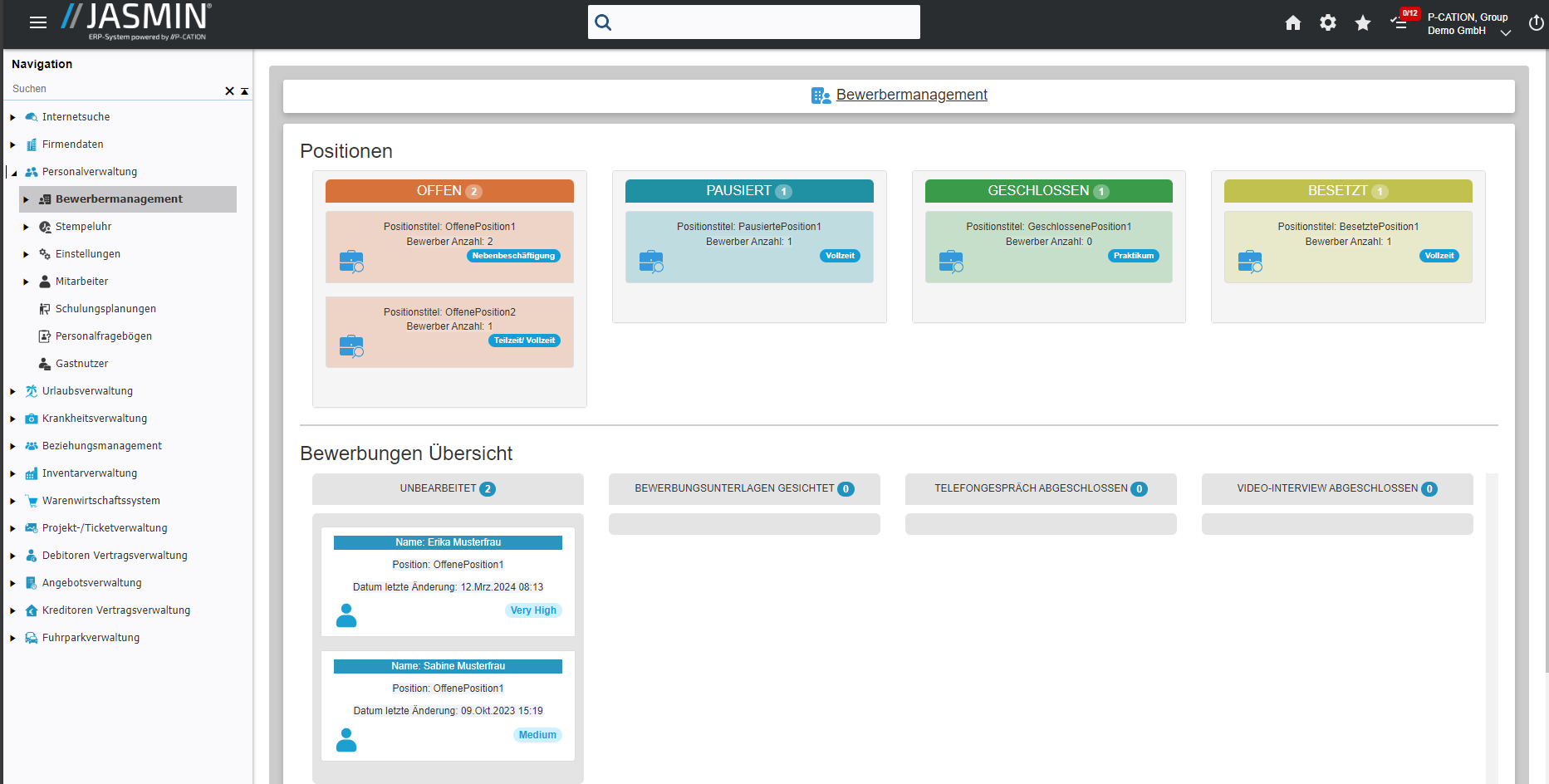Click the top search input field
Image resolution: width=1549 pixels, height=784 pixels.
coord(764,22)
